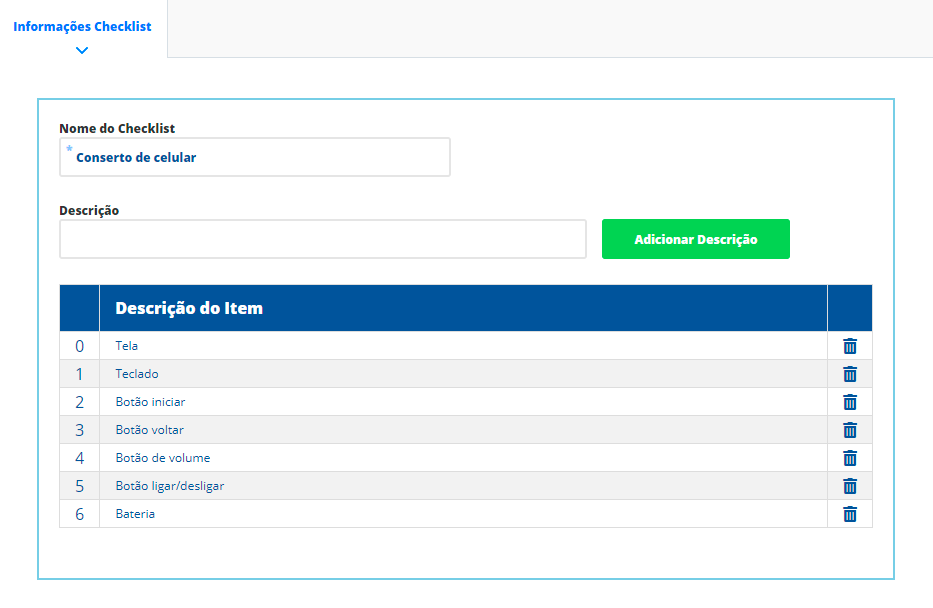Click the empty Descrição input field
This screenshot has height=608, width=933.
pos(323,239)
